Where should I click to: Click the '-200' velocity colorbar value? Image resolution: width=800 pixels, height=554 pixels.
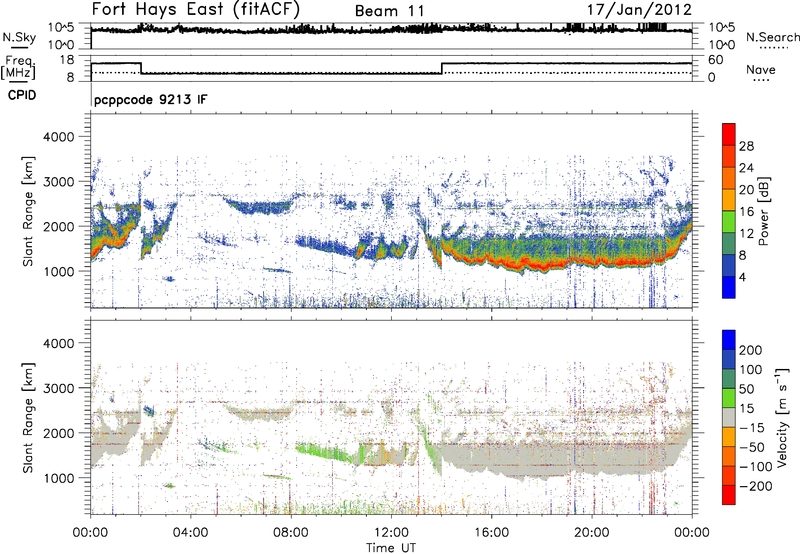(x=756, y=486)
